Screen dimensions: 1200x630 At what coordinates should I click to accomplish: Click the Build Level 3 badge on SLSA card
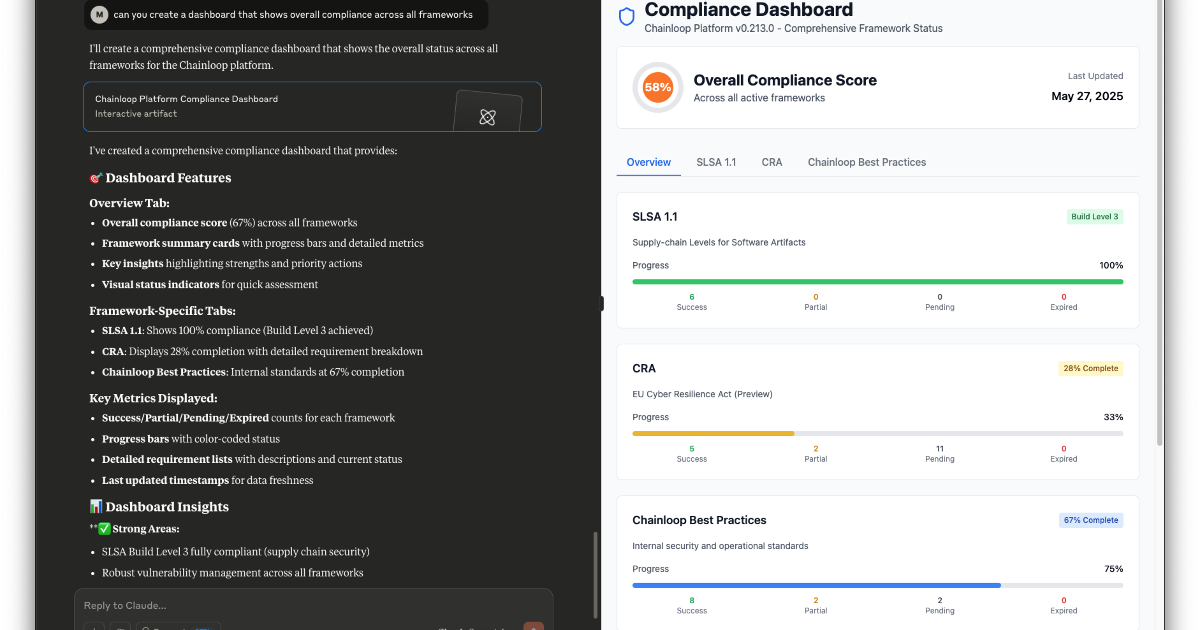click(1094, 216)
